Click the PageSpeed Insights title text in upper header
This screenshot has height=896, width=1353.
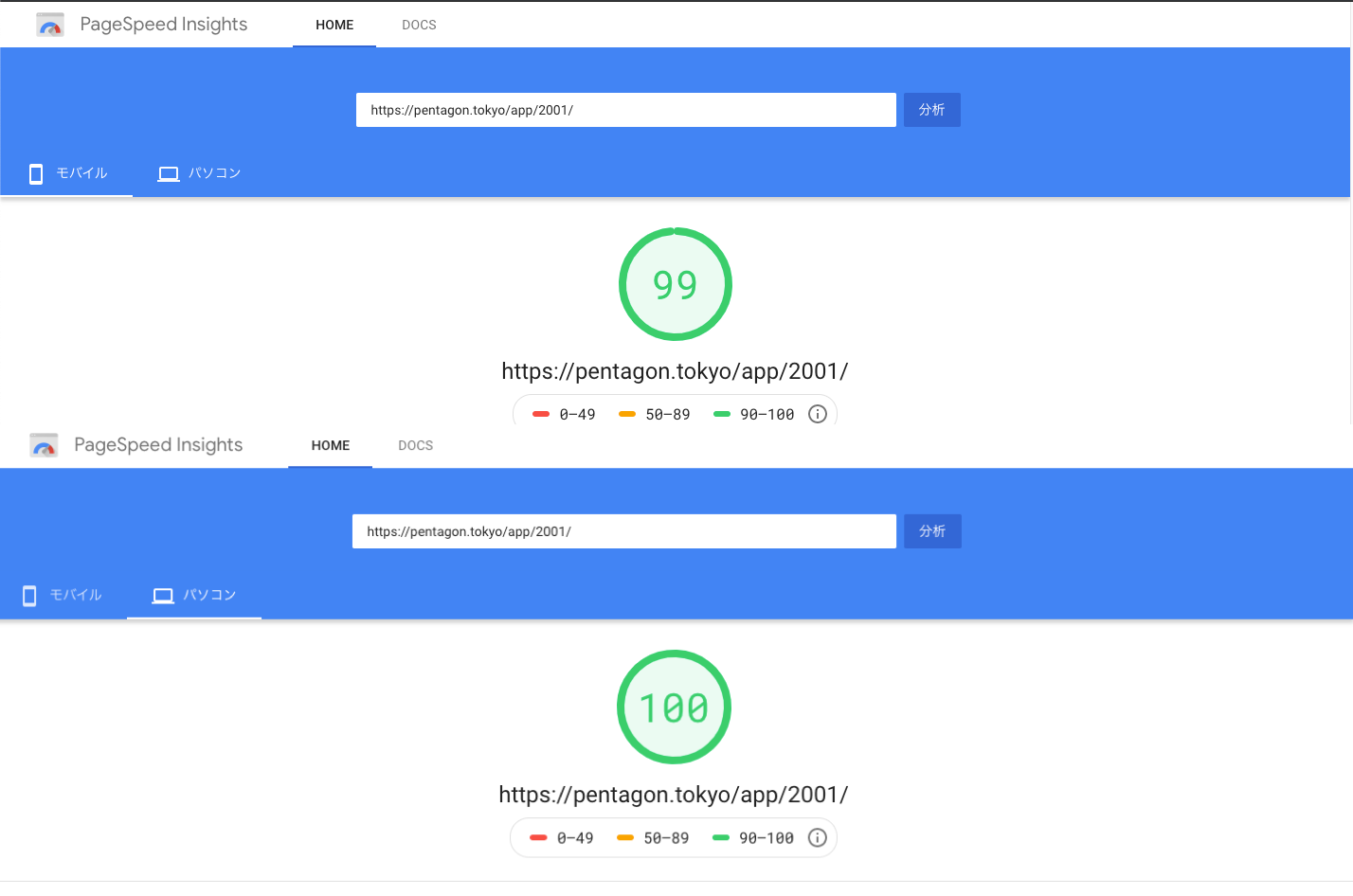click(x=164, y=25)
